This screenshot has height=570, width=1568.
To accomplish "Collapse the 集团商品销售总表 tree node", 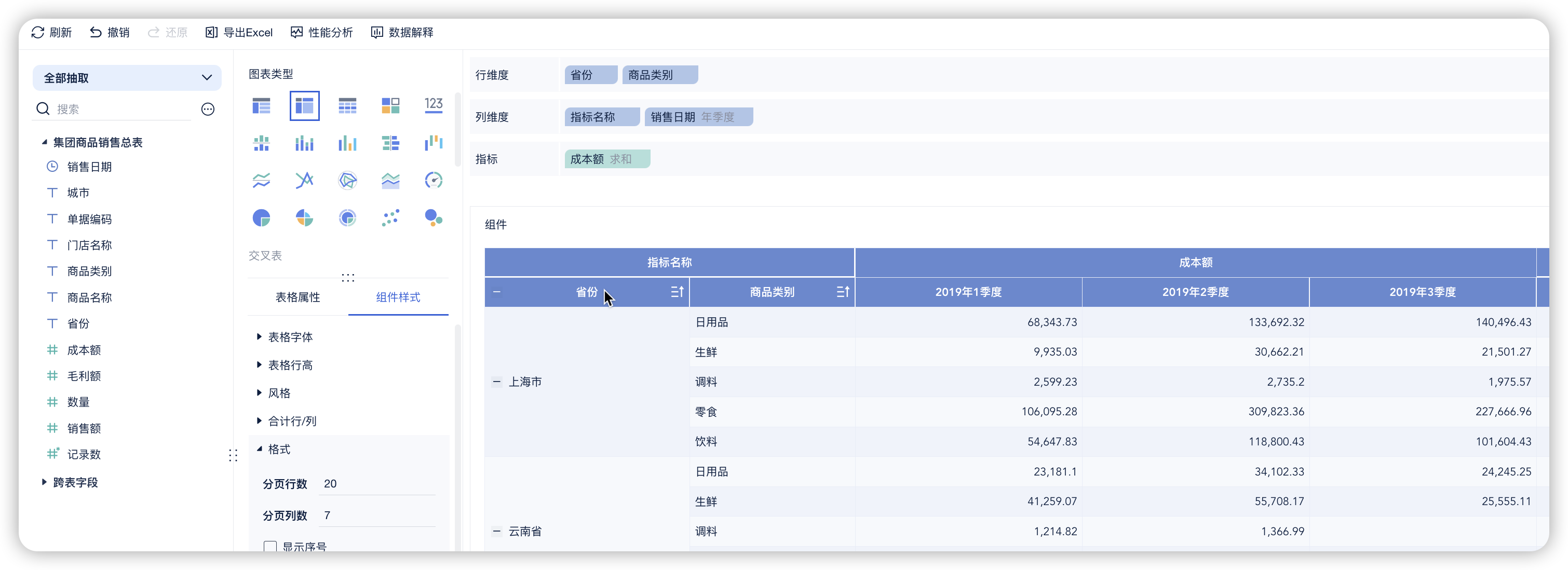I will (x=45, y=142).
